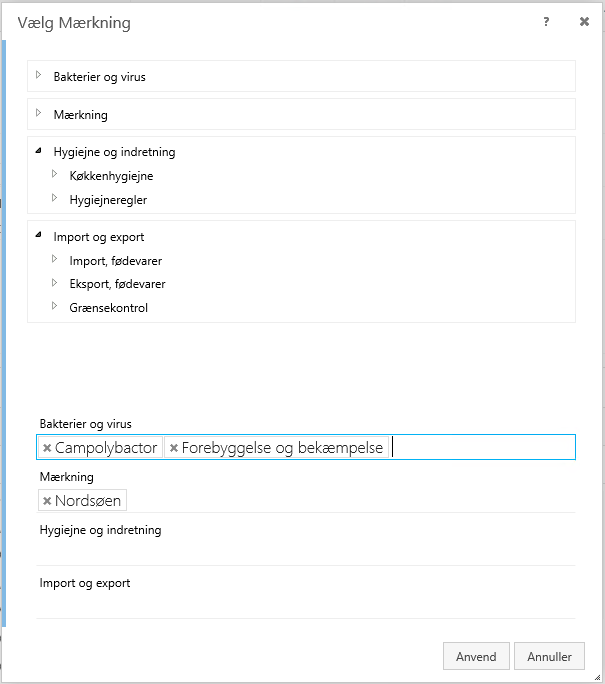Click the help question mark icon
The width and height of the screenshot is (605, 684).
tap(546, 22)
